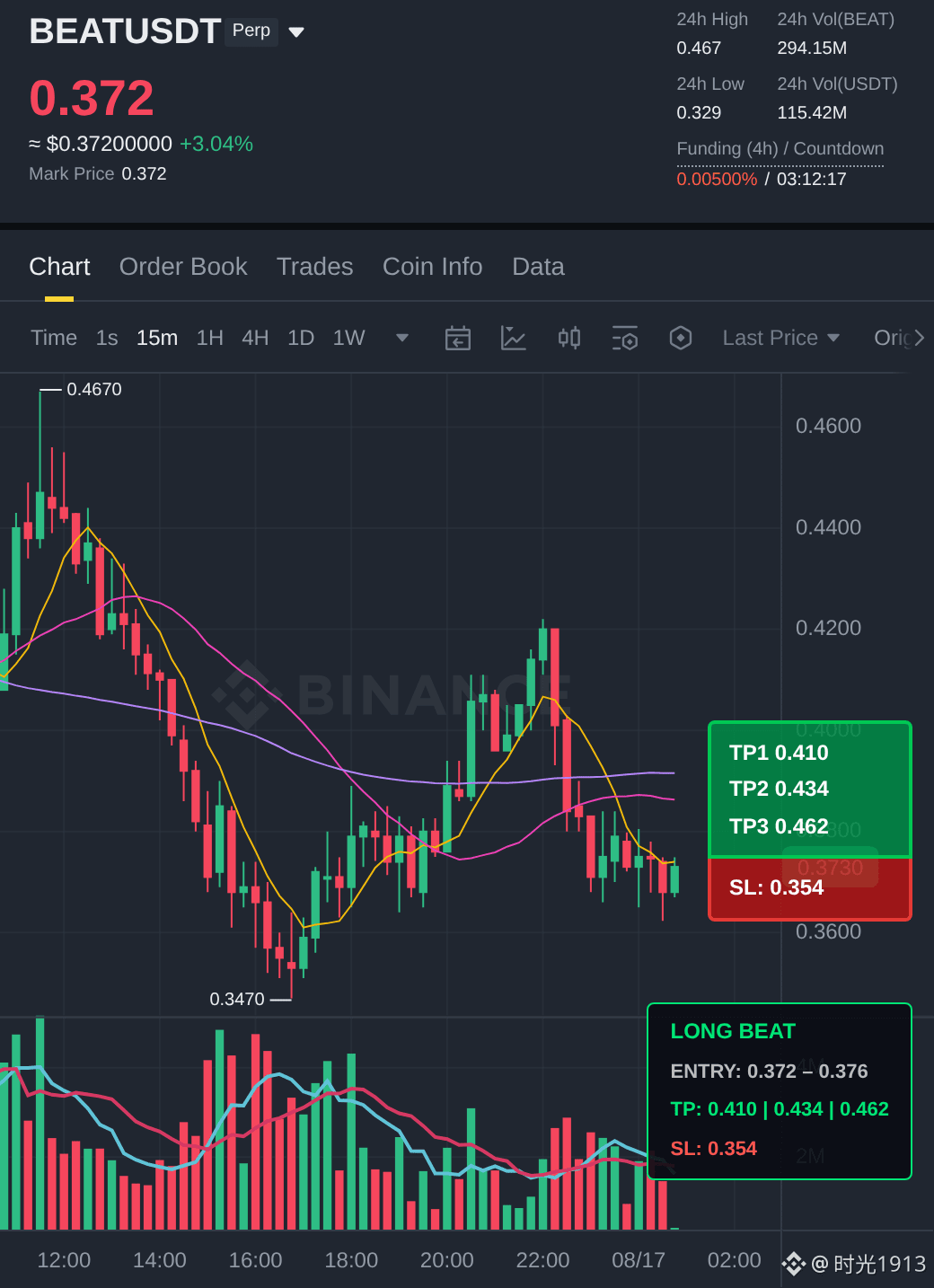
Task: Click the 0.00500% funding rate
Action: coord(717,179)
